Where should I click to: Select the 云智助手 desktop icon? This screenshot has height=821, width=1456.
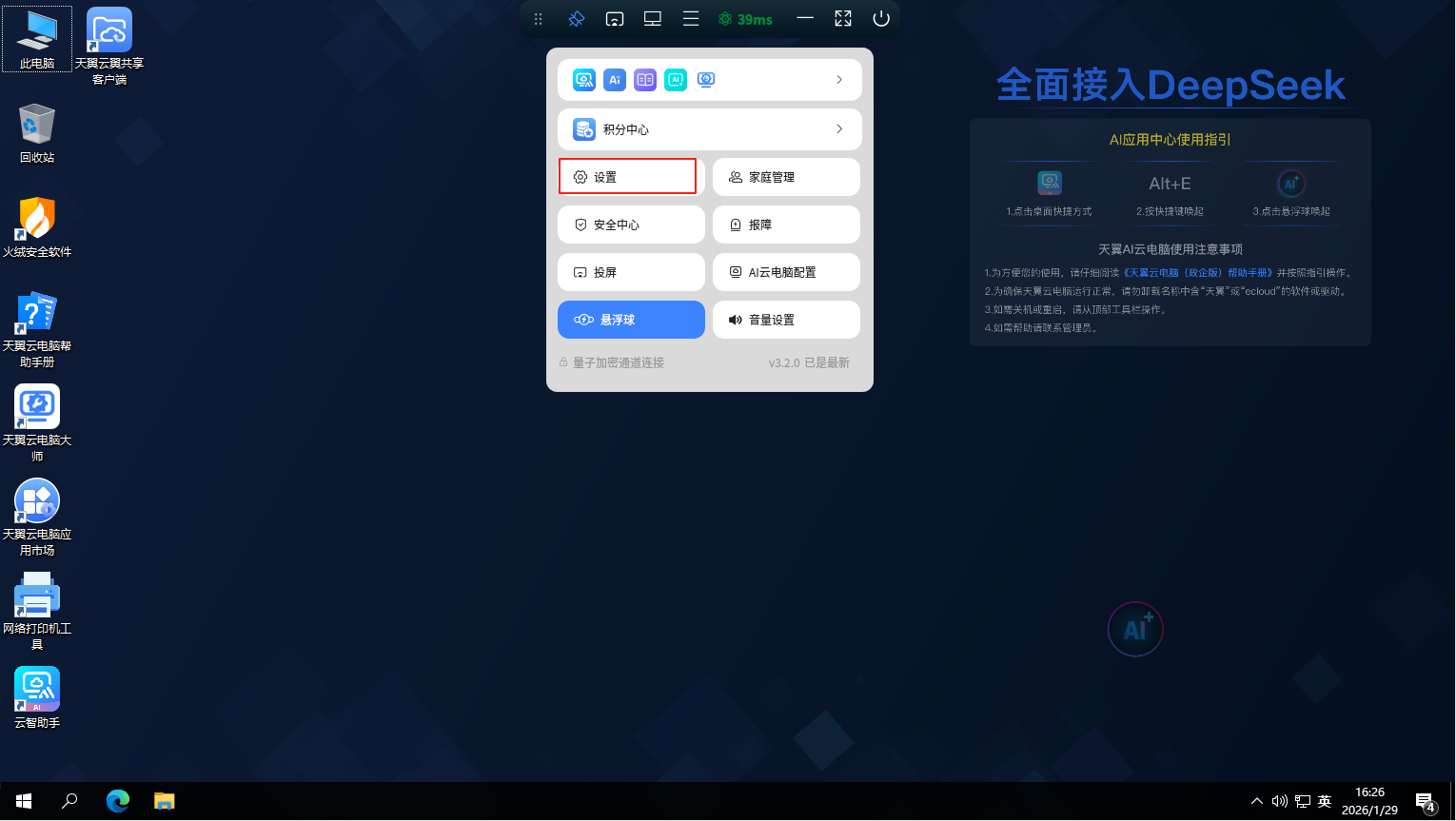click(37, 698)
